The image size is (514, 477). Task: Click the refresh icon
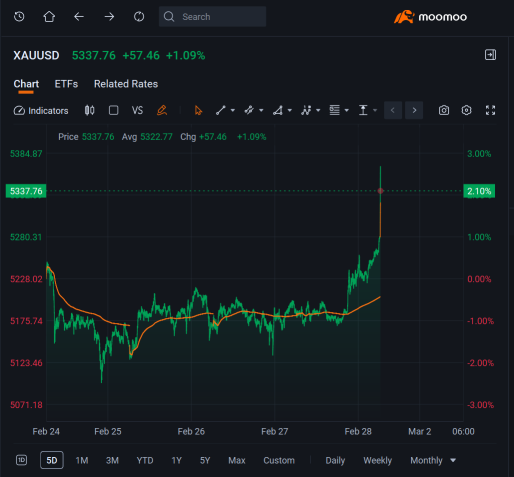[139, 16]
